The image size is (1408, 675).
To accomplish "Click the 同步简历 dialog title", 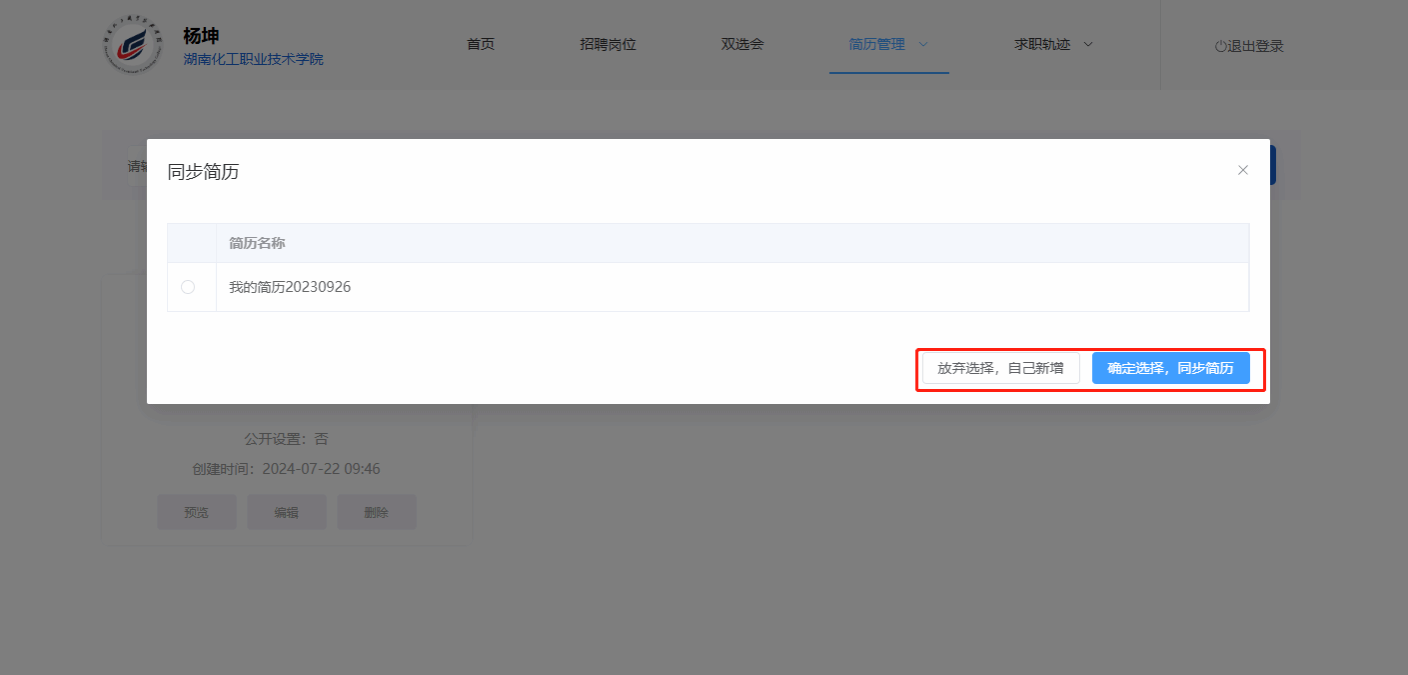I will tap(203, 172).
